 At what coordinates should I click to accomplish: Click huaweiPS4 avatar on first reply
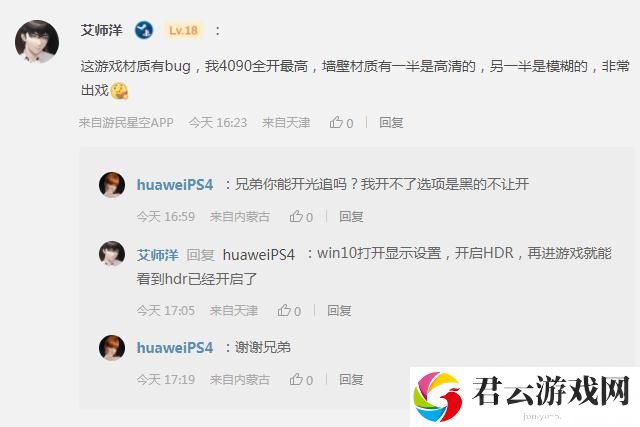point(112,185)
